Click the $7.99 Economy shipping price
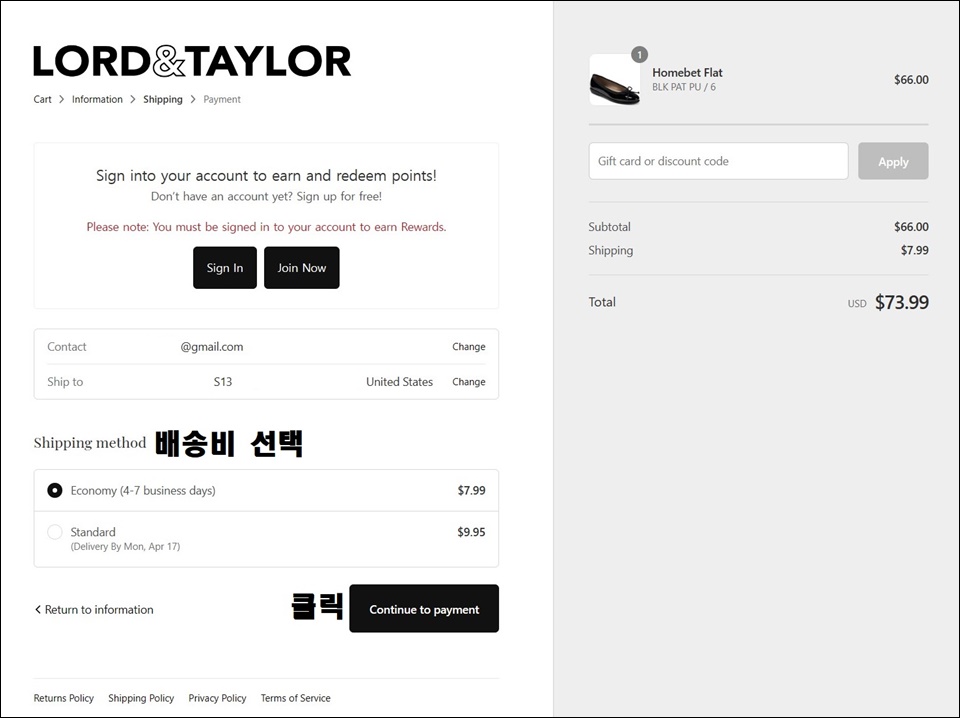Image resolution: width=960 pixels, height=718 pixels. [x=471, y=490]
